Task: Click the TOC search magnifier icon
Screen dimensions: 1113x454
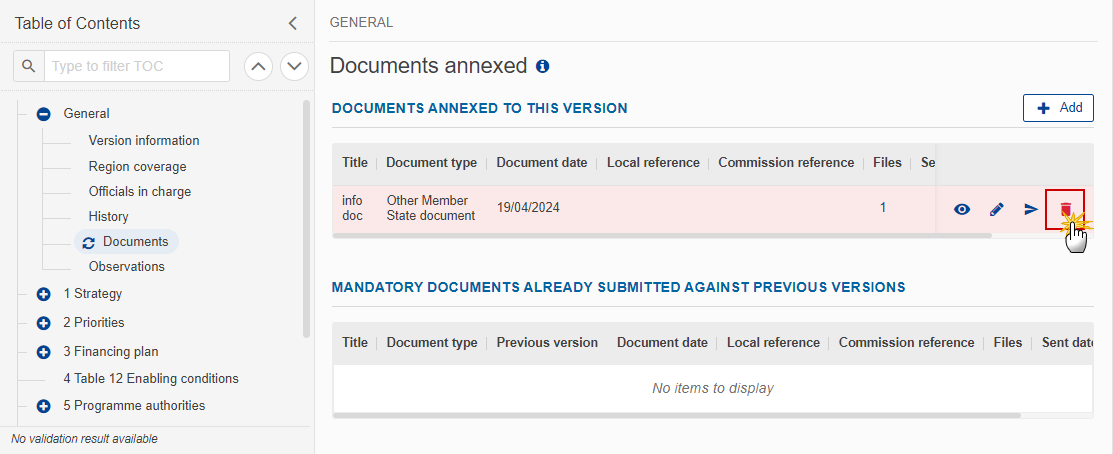Action: coord(28,66)
